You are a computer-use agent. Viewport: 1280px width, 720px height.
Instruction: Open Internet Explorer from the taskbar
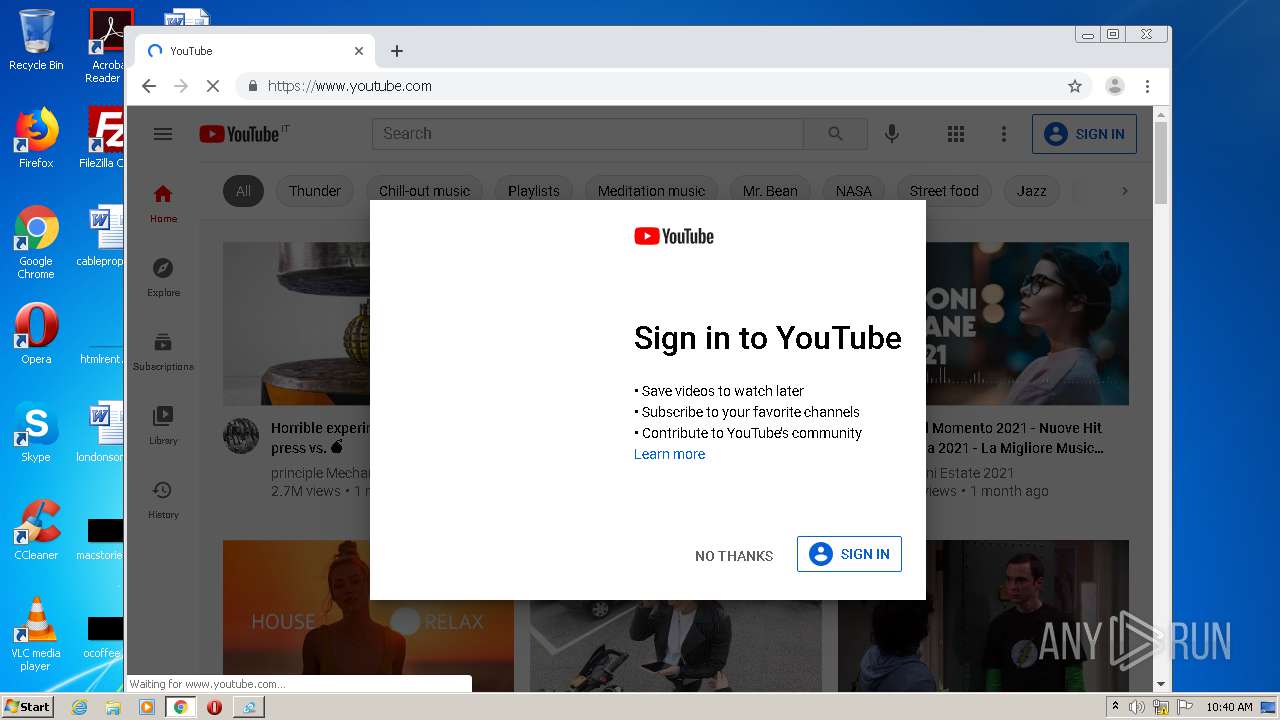[79, 707]
